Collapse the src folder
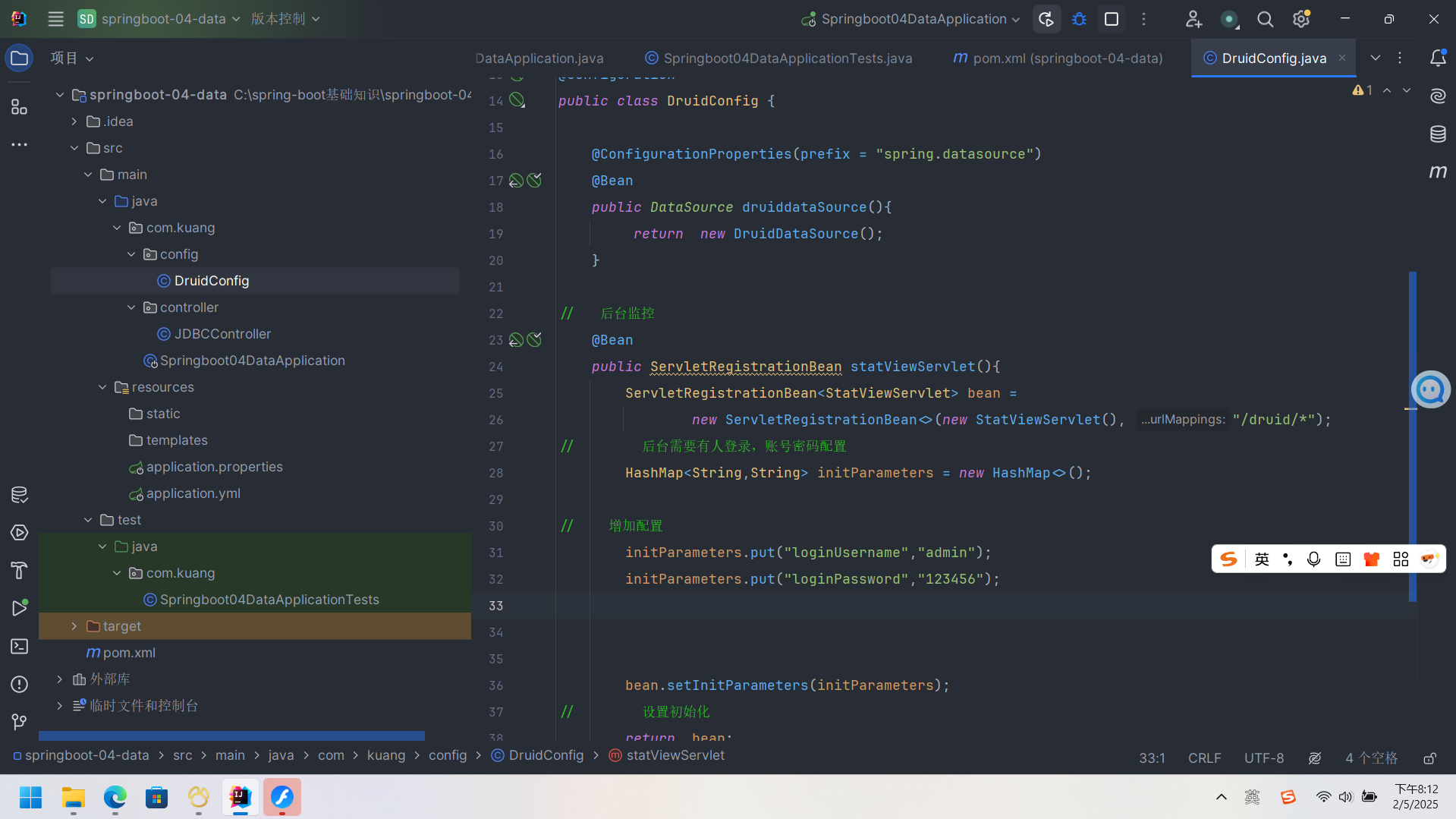Screen dimensions: 1456x819 74,148
